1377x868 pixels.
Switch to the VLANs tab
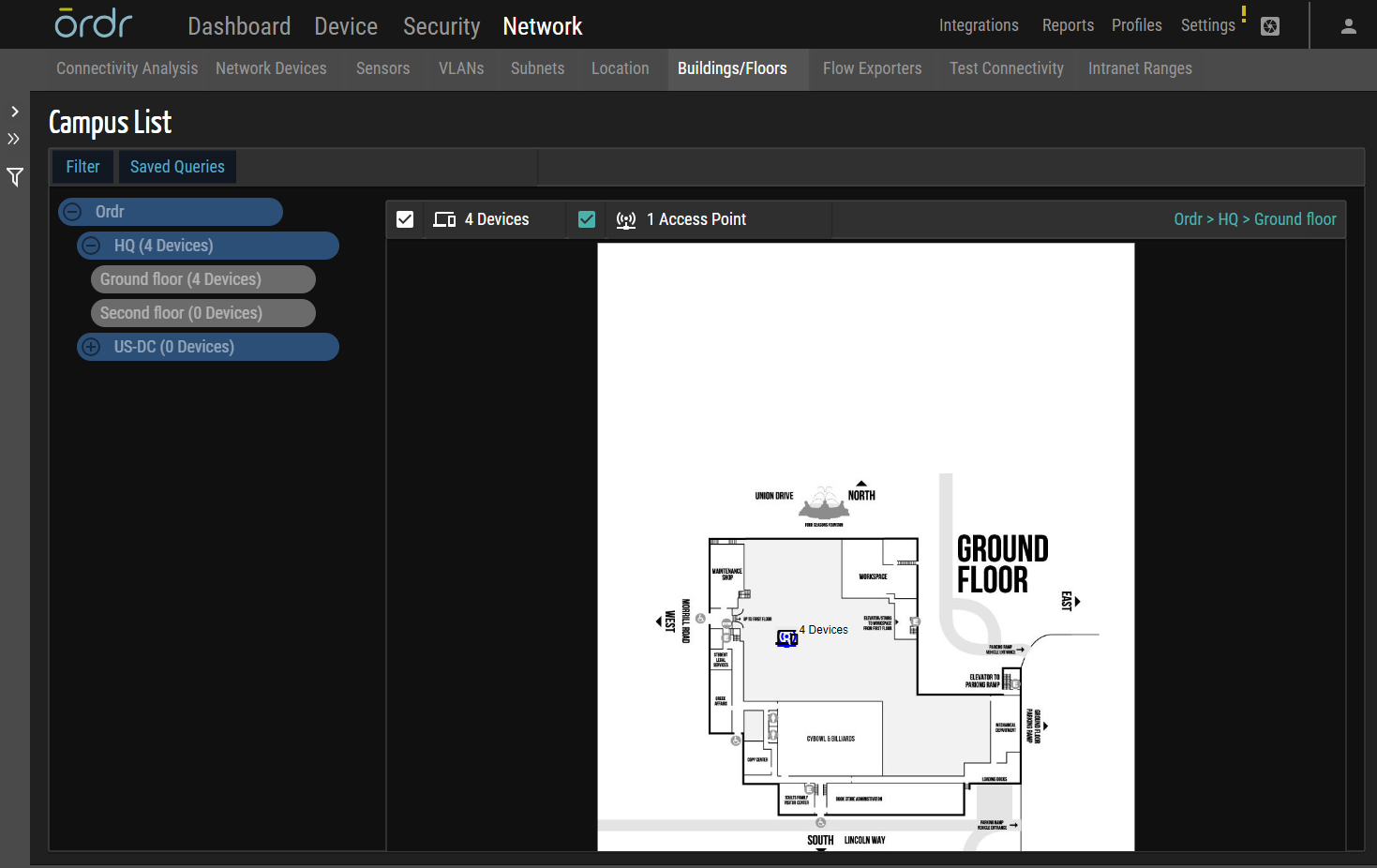coord(461,68)
